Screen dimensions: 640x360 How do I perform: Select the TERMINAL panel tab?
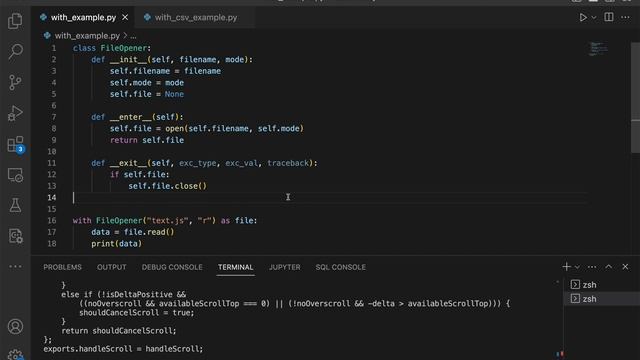click(x=236, y=267)
